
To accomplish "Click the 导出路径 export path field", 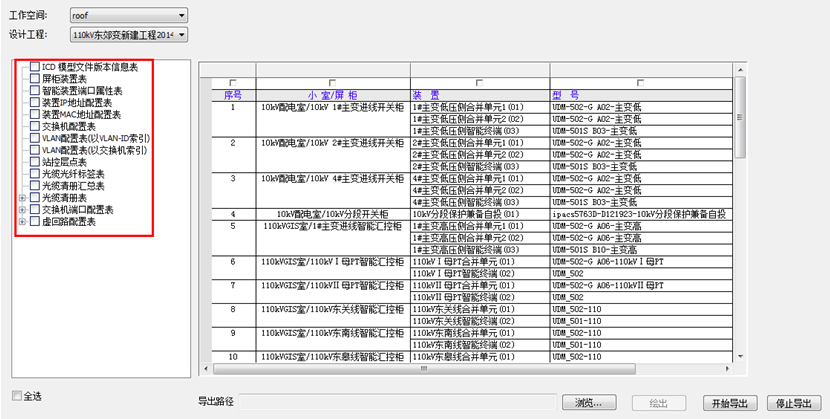I will coord(398,402).
